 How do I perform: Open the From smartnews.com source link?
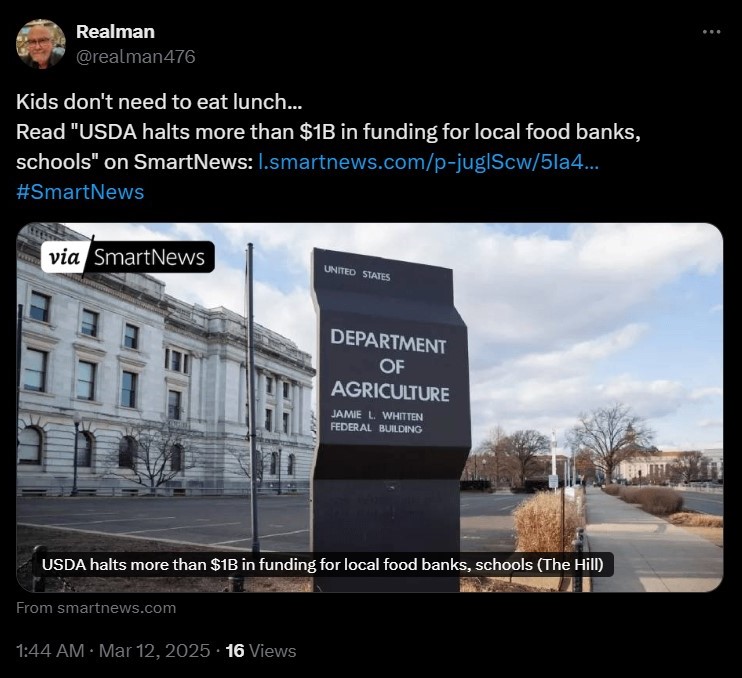pyautogui.click(x=96, y=608)
